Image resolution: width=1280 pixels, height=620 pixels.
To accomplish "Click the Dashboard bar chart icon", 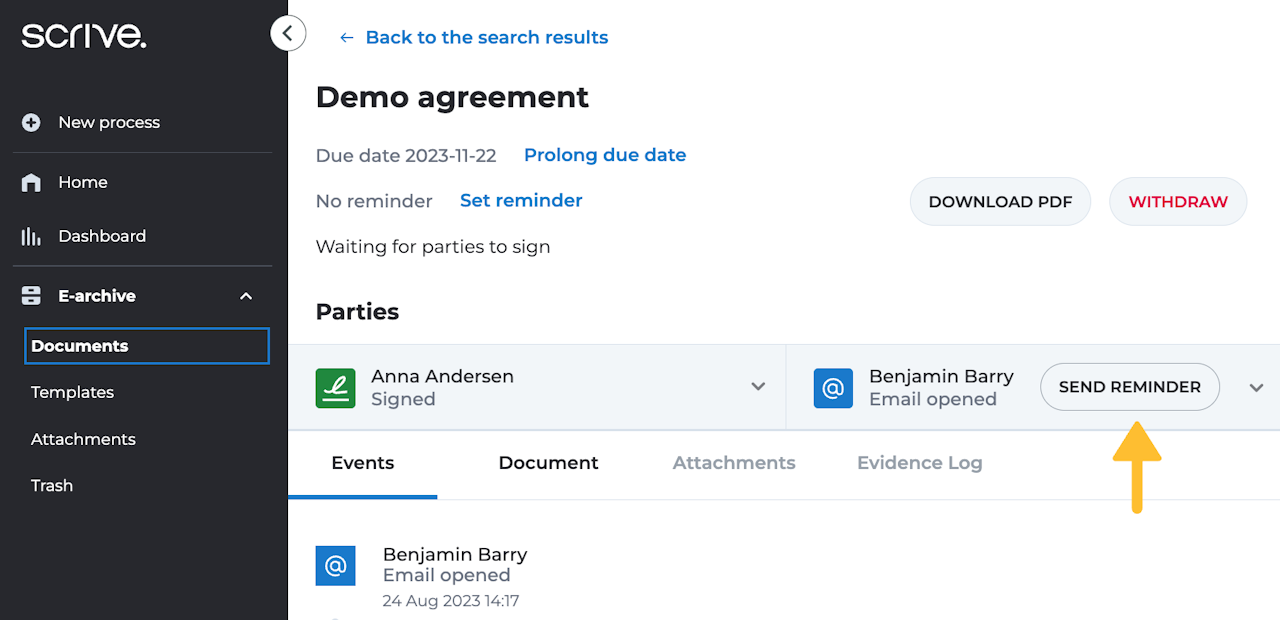I will 31,236.
